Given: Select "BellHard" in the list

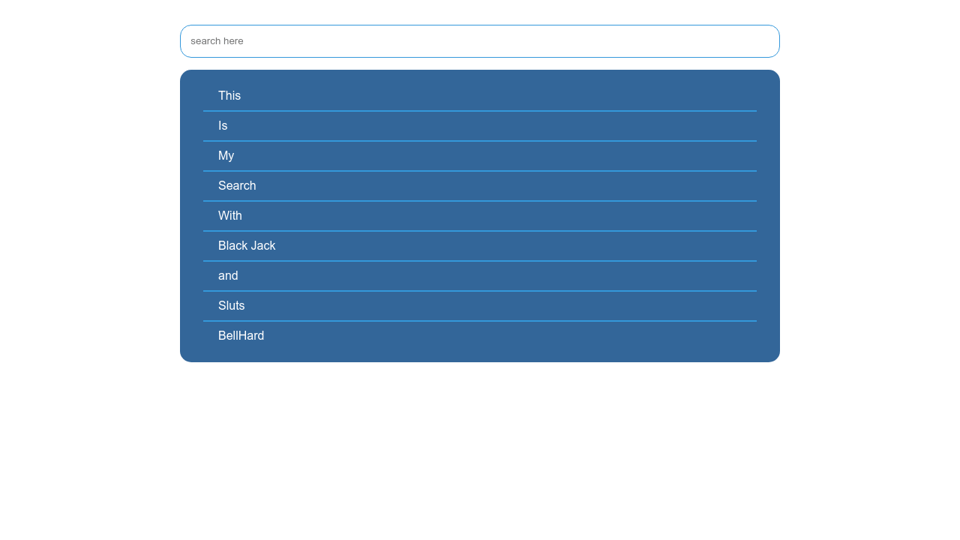Looking at the screenshot, I should coord(241,336).
